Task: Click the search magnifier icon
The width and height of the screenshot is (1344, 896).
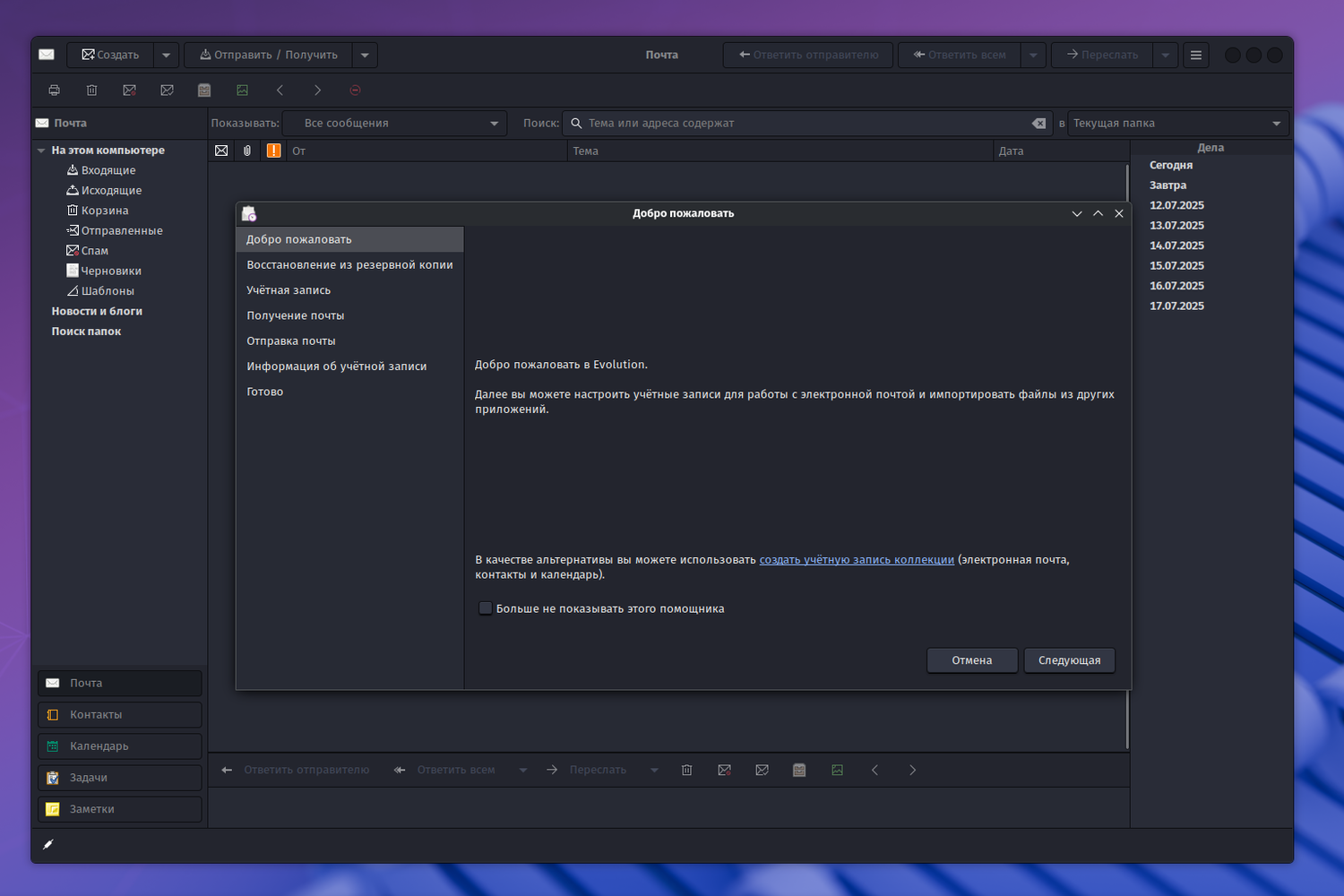Action: (576, 124)
